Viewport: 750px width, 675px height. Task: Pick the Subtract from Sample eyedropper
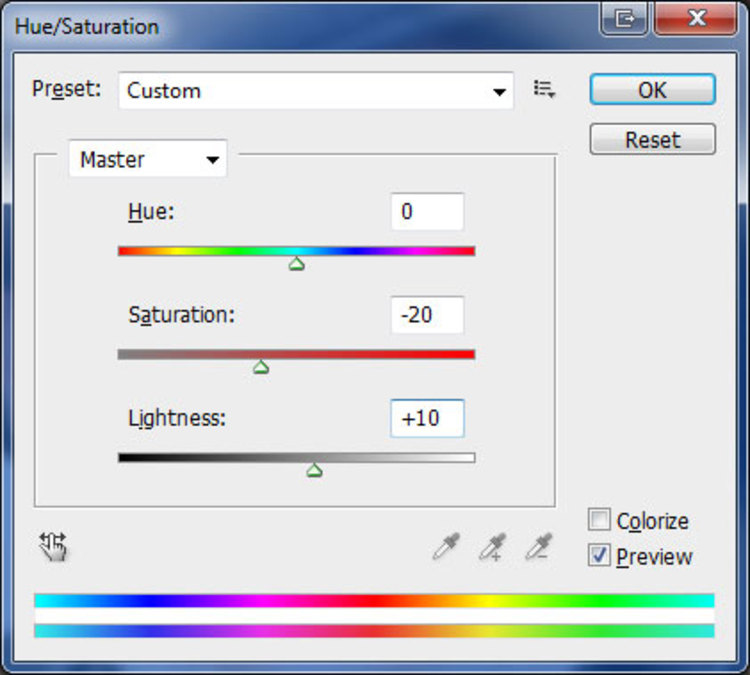(x=539, y=546)
